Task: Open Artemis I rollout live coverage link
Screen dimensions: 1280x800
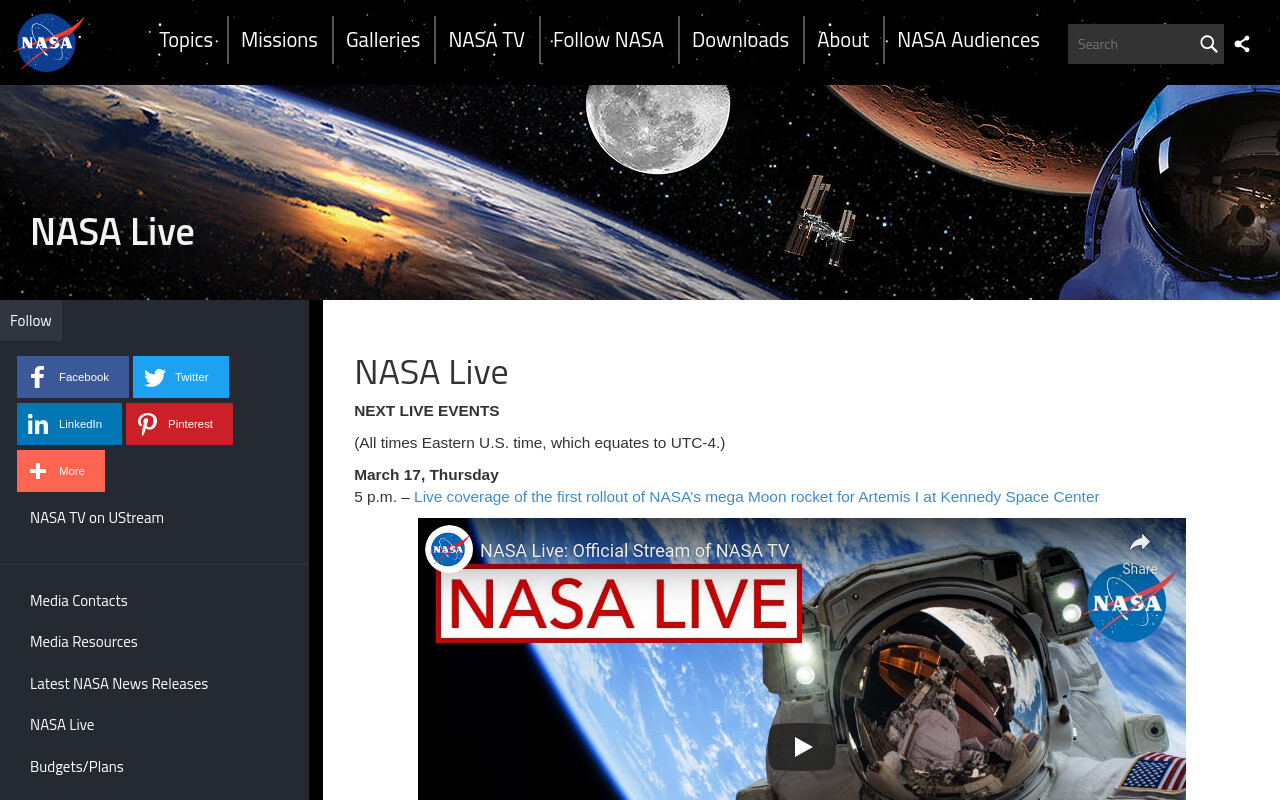Action: pyautogui.click(x=756, y=497)
